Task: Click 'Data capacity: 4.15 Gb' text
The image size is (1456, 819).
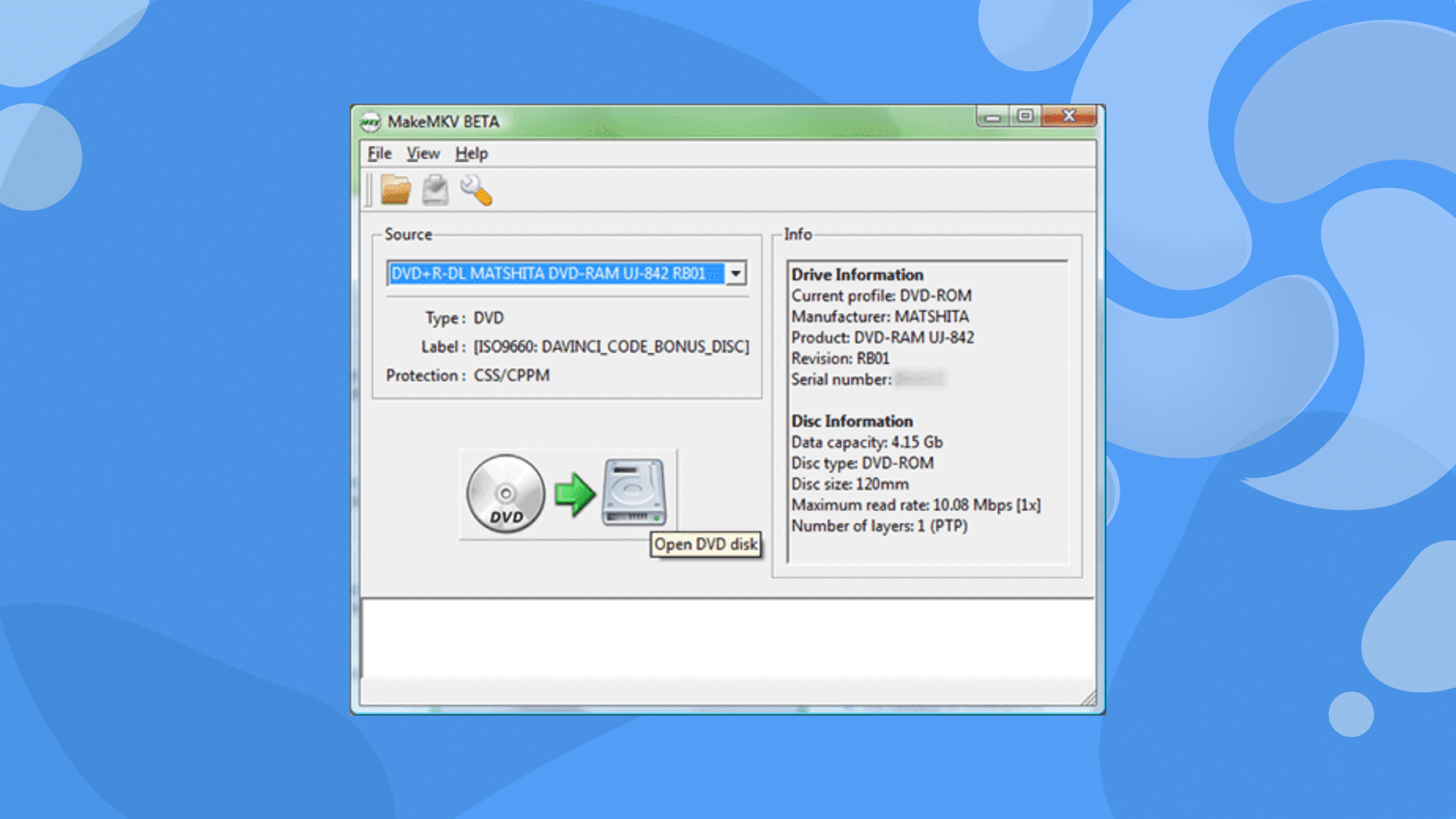Action: pos(867,442)
